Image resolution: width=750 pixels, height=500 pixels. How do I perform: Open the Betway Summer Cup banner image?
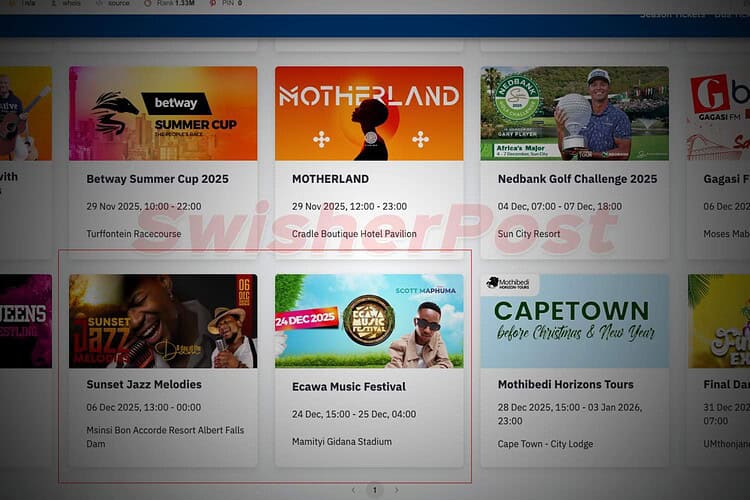coord(163,113)
